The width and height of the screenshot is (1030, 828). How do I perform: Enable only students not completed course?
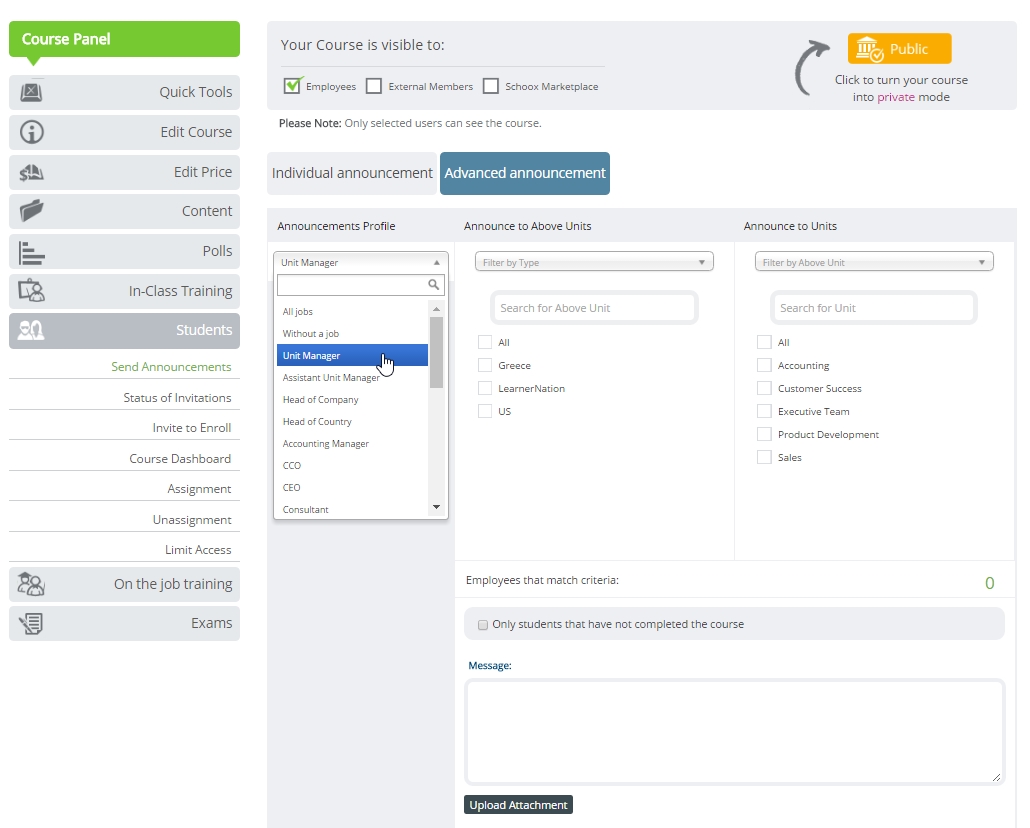tap(483, 625)
